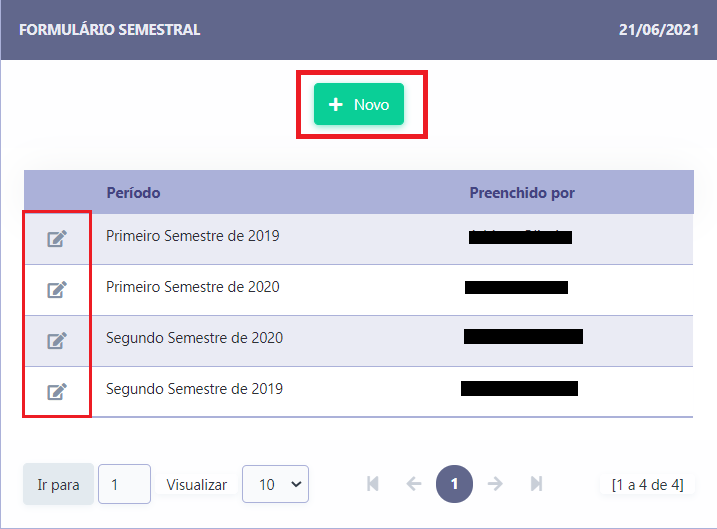
Task: Edit the Segundo Semestre de 2020 entry
Action: (x=57, y=341)
